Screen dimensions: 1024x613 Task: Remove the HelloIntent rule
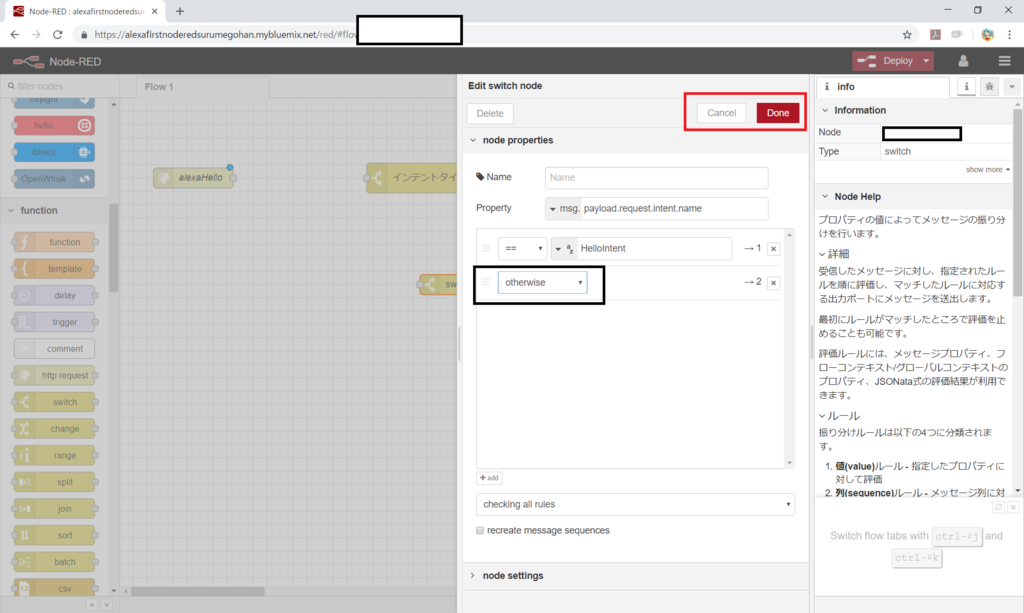click(x=773, y=249)
